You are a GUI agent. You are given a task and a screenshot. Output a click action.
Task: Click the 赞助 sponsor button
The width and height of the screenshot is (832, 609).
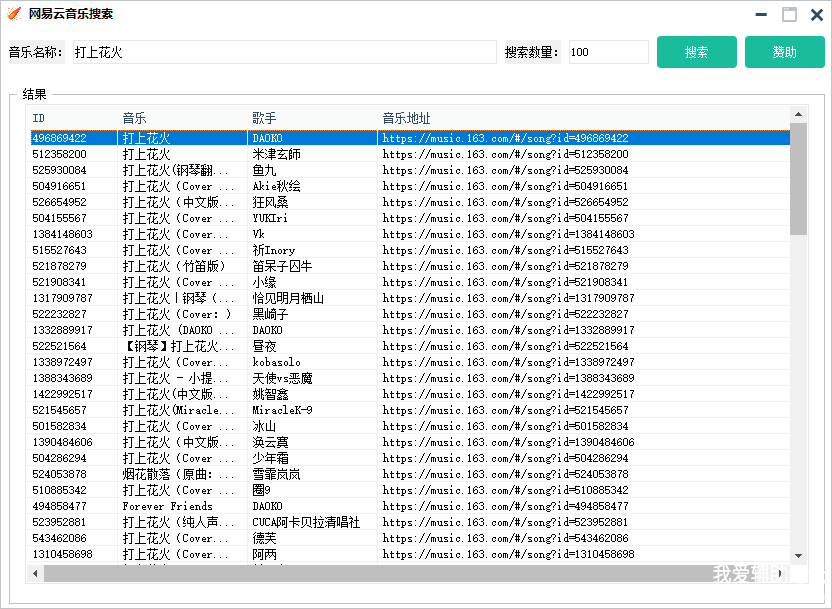[784, 52]
